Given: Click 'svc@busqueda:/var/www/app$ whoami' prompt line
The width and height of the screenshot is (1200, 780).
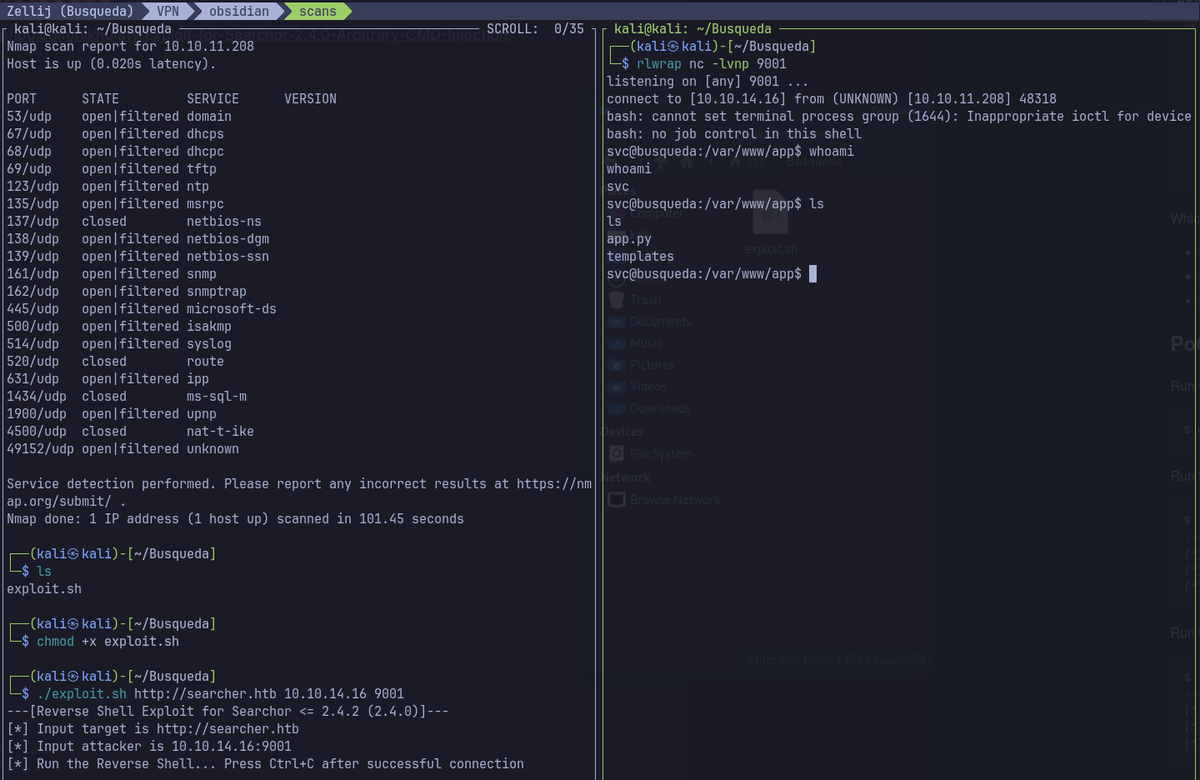Looking at the screenshot, I should 730,151.
